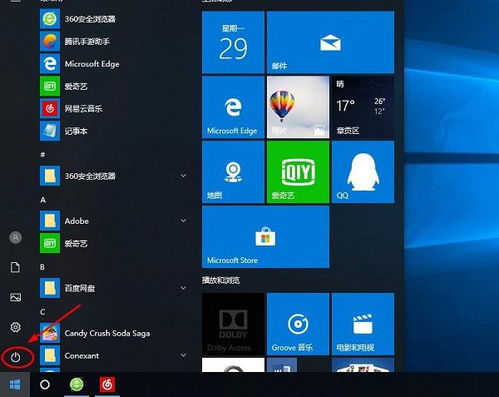Click the B section letter header
This screenshot has width=499, height=397.
[42, 267]
